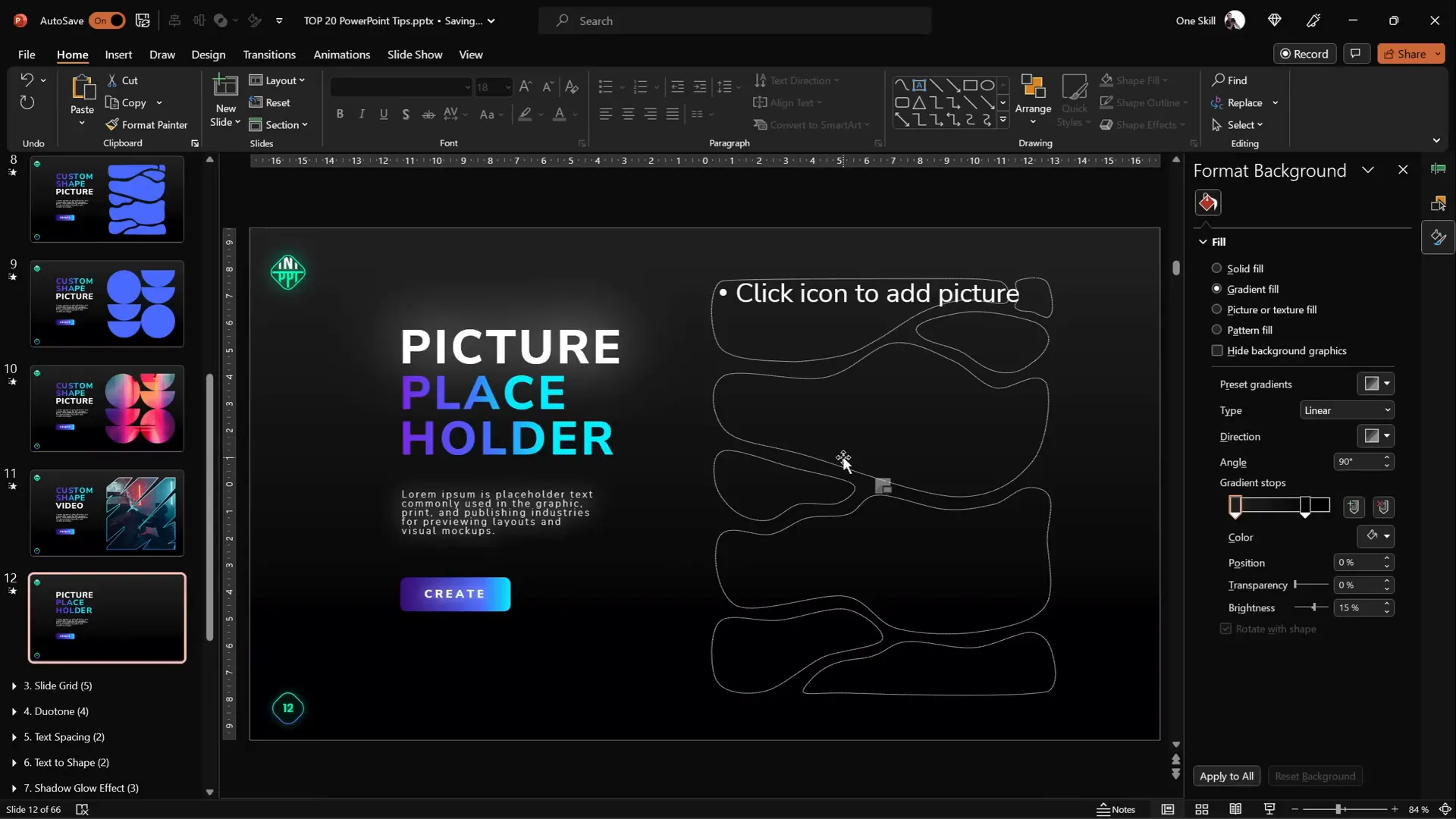Click the Find magnifier command

[x=1229, y=80]
